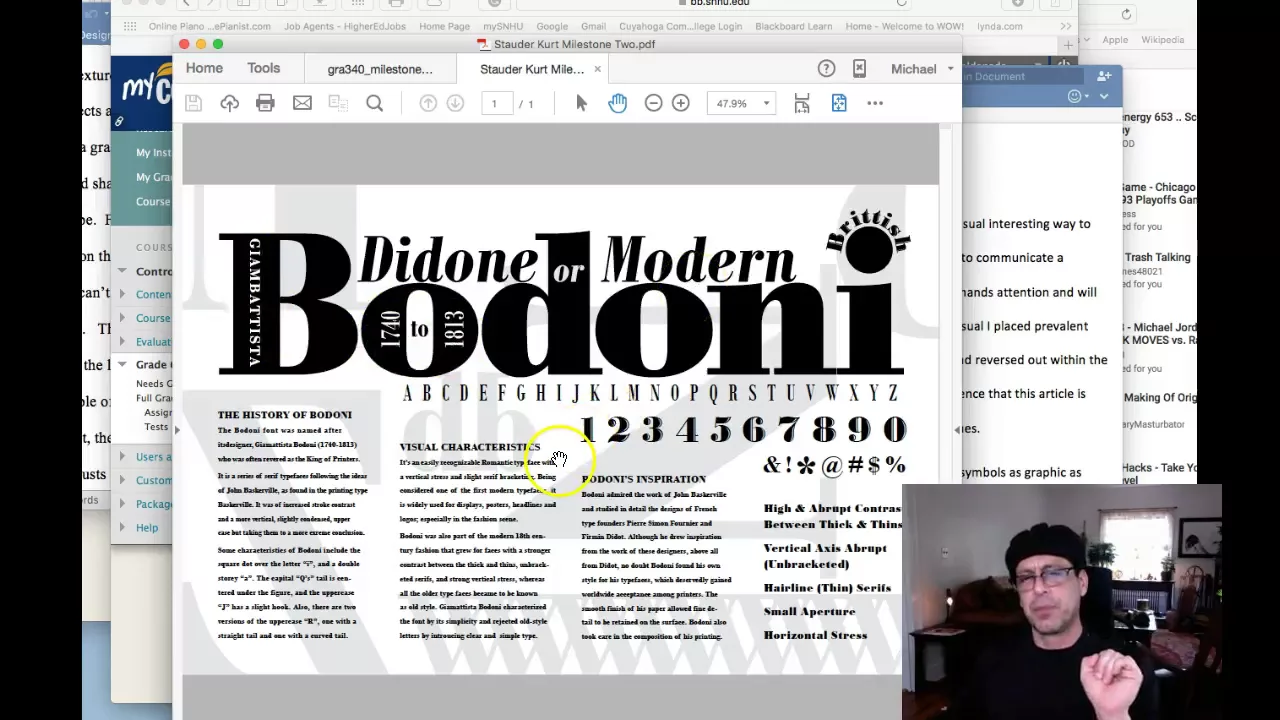Expand the Content Collection sidebar item
1280x720 pixels.
(x=122, y=294)
